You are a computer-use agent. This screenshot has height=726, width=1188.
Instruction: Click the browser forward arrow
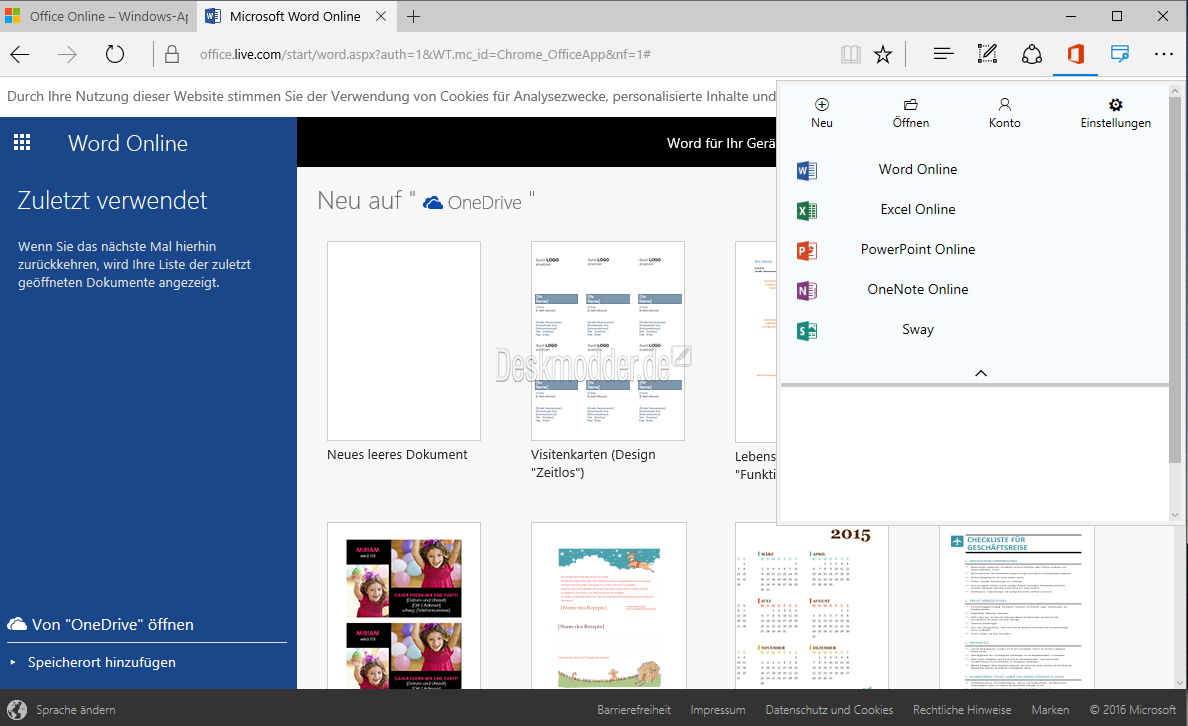tap(67, 54)
